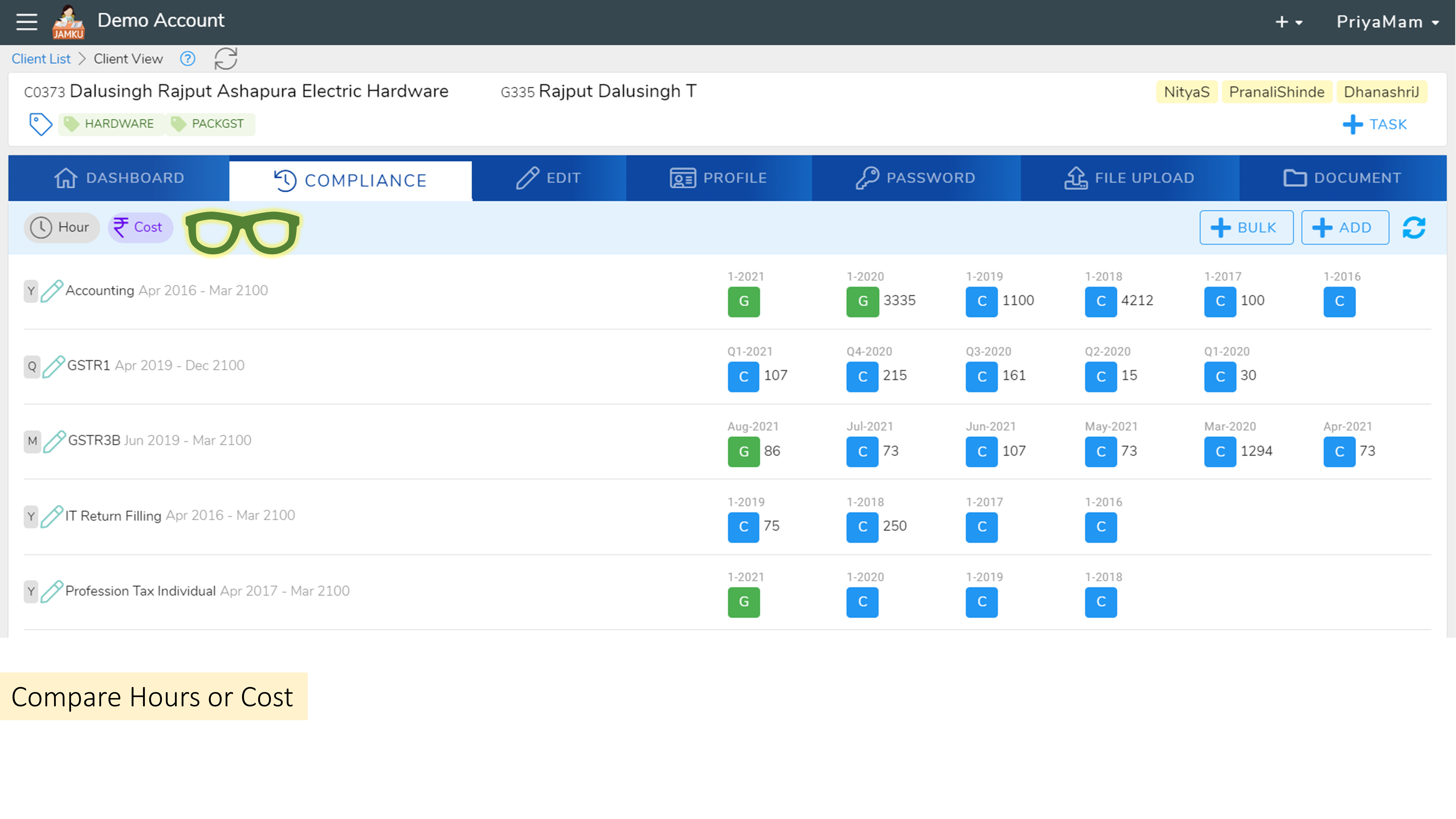Click the edit pencil beside GSTR1
The image size is (1456, 819).
tap(52, 365)
